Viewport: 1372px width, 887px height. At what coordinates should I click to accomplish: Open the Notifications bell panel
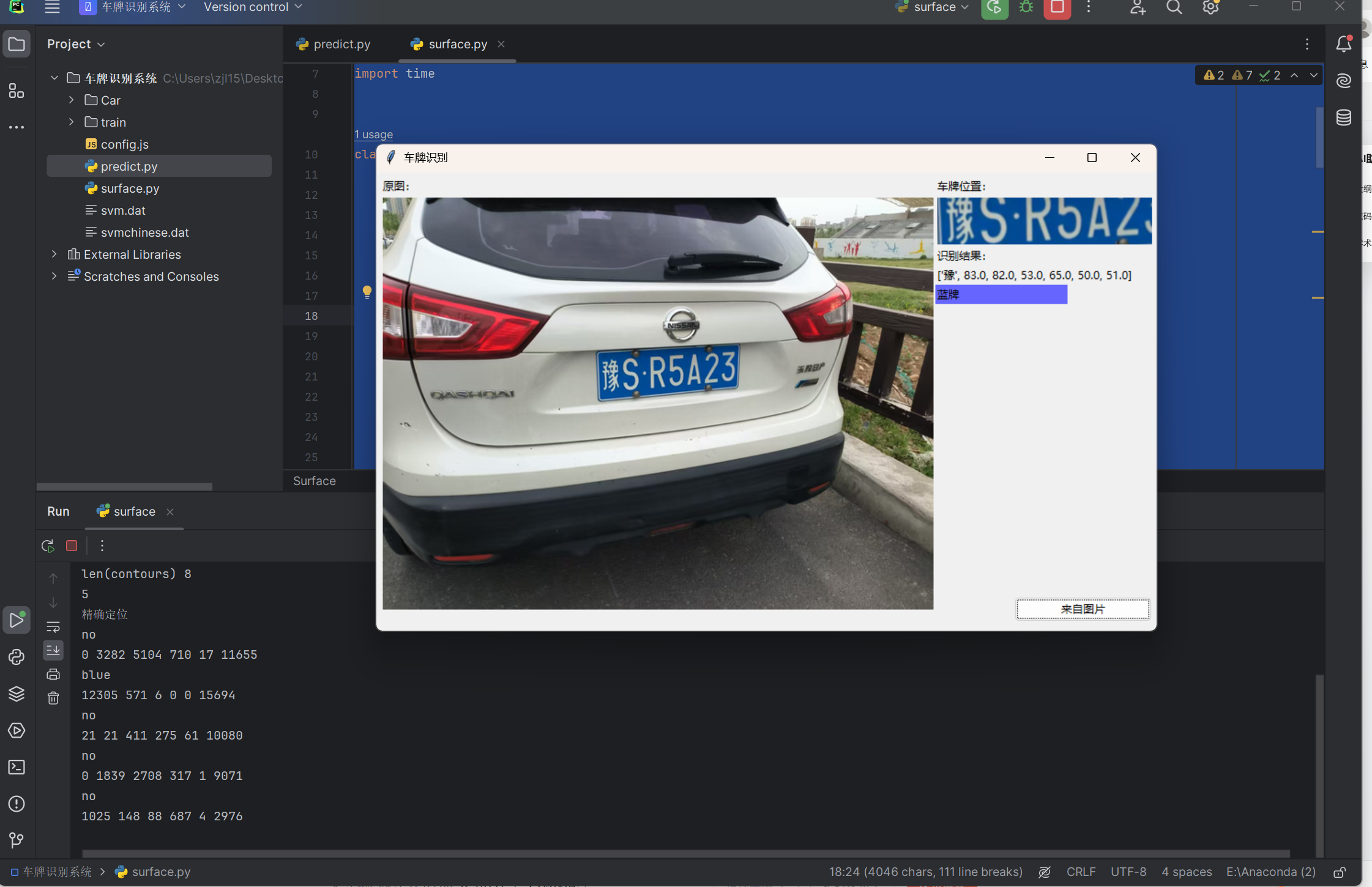point(1344,44)
